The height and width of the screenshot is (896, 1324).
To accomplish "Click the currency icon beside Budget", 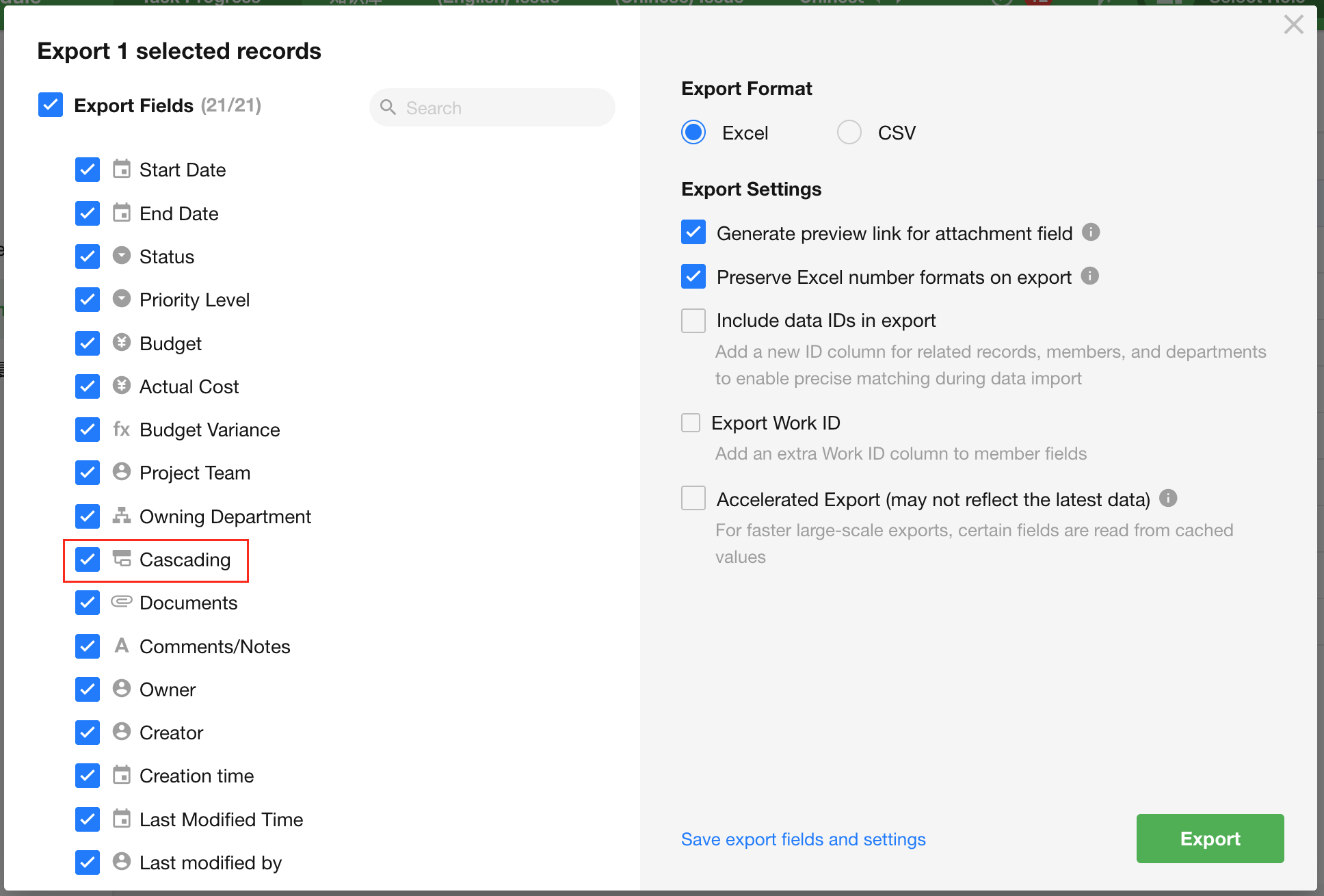I will coord(122,343).
